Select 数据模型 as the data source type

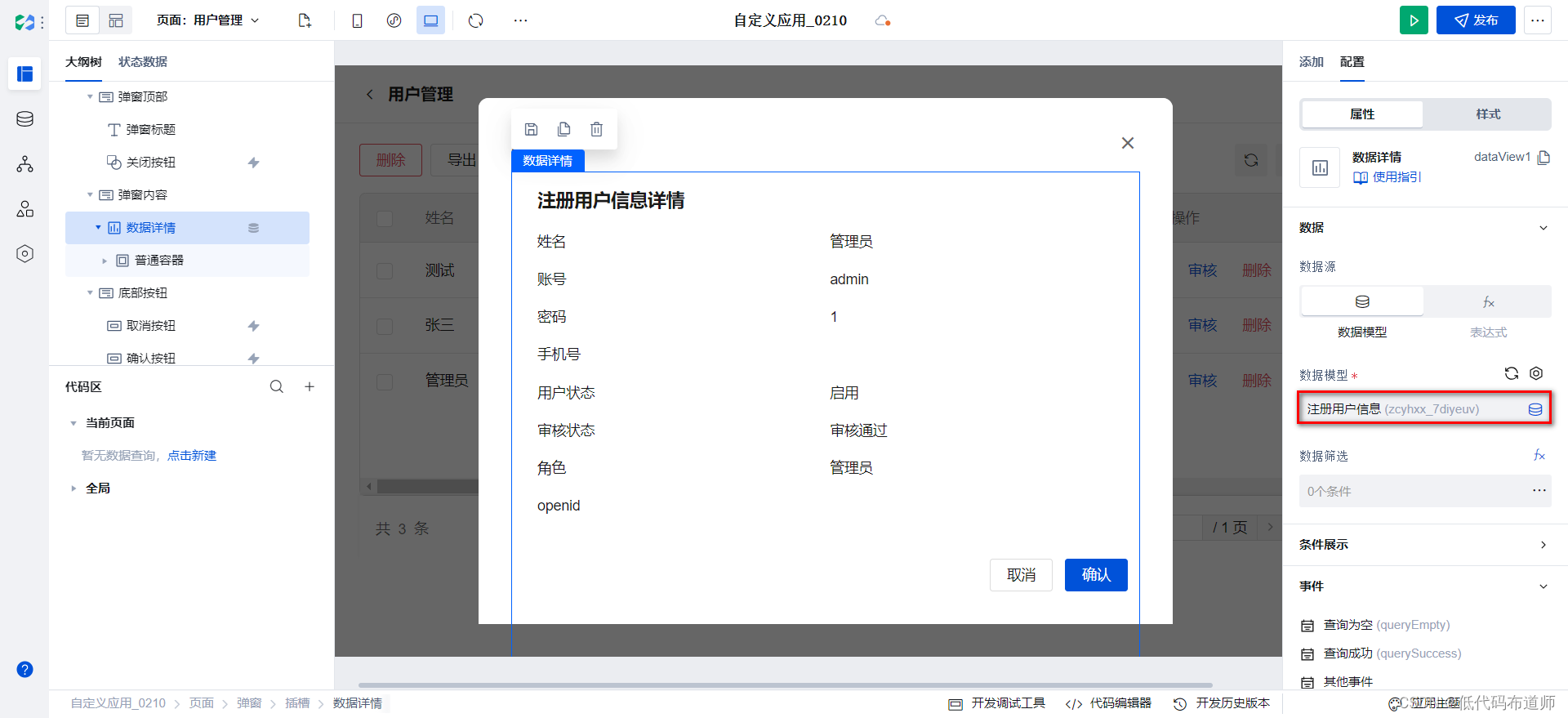pos(1362,301)
